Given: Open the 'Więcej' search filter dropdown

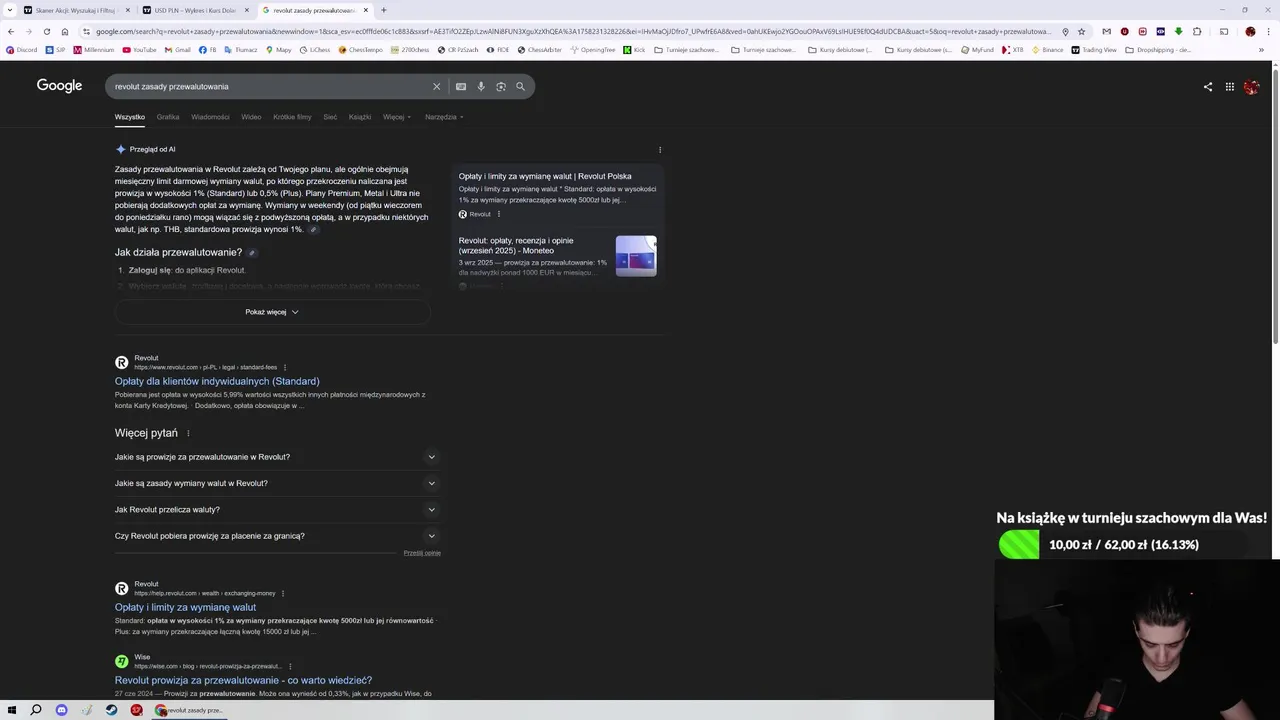Looking at the screenshot, I should tap(397, 117).
